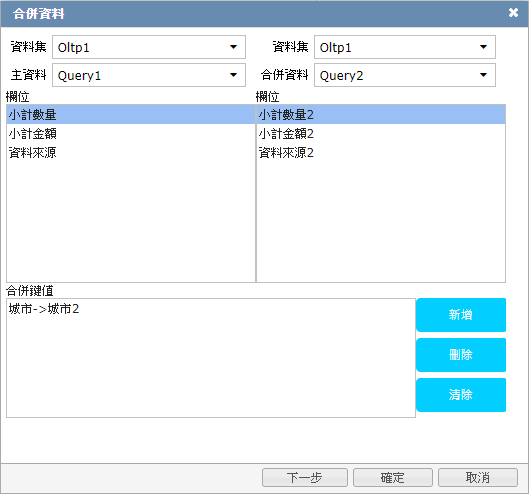This screenshot has height=494, width=529.
Task: Click the Query2 merge data combo box
Action: click(405, 75)
